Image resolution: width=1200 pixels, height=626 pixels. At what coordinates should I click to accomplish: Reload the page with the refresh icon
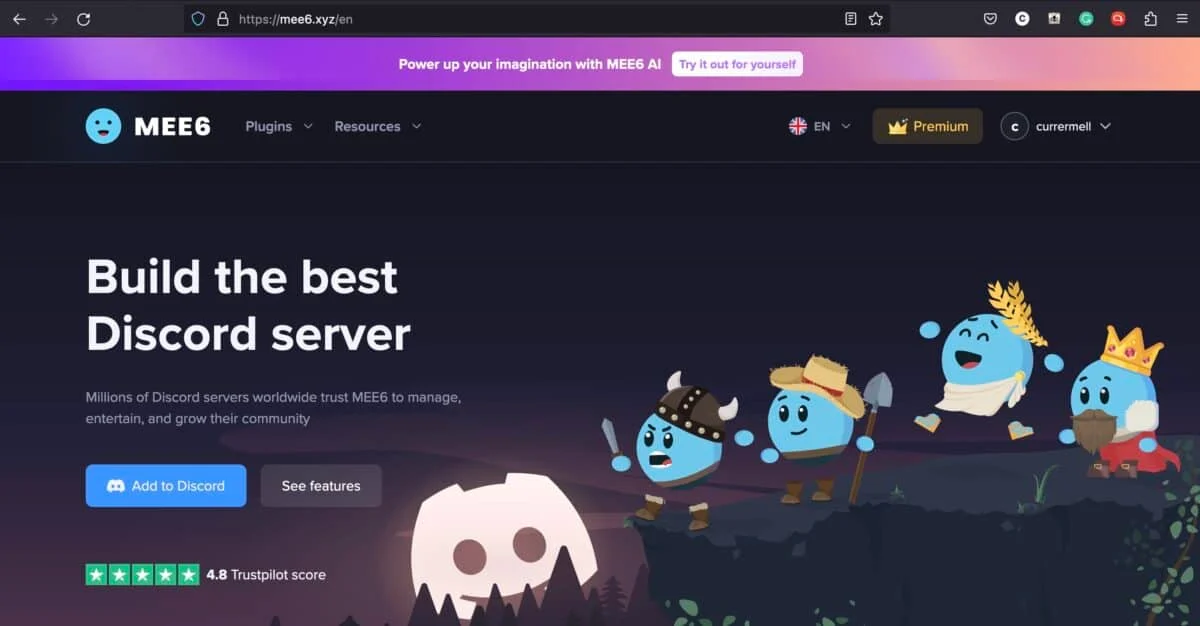click(84, 18)
